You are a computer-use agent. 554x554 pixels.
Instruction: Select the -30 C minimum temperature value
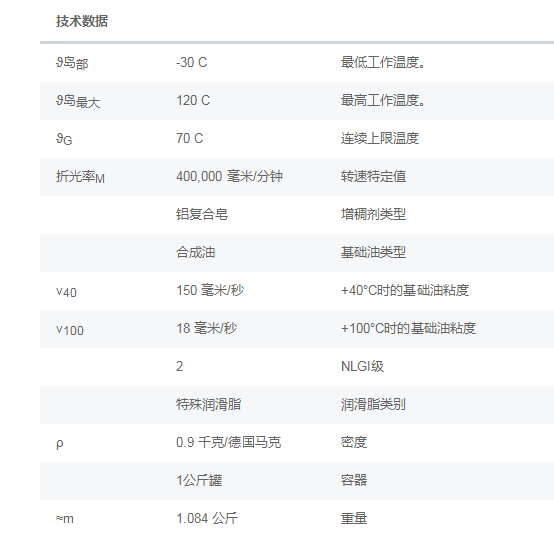191,63
